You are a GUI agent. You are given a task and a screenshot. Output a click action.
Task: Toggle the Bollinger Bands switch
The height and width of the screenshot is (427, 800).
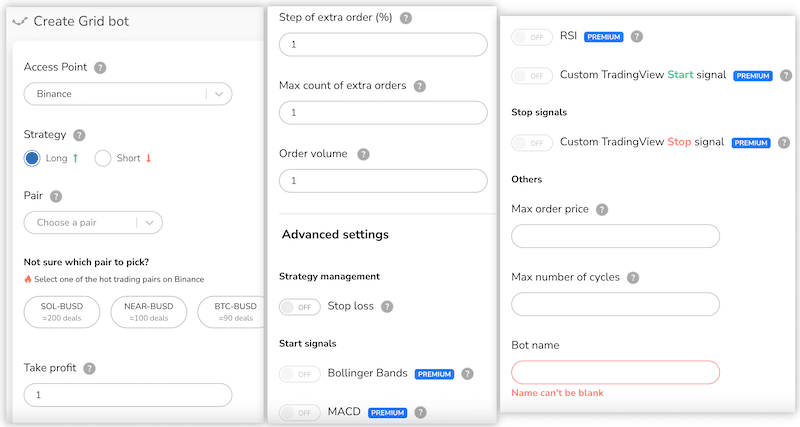click(299, 374)
